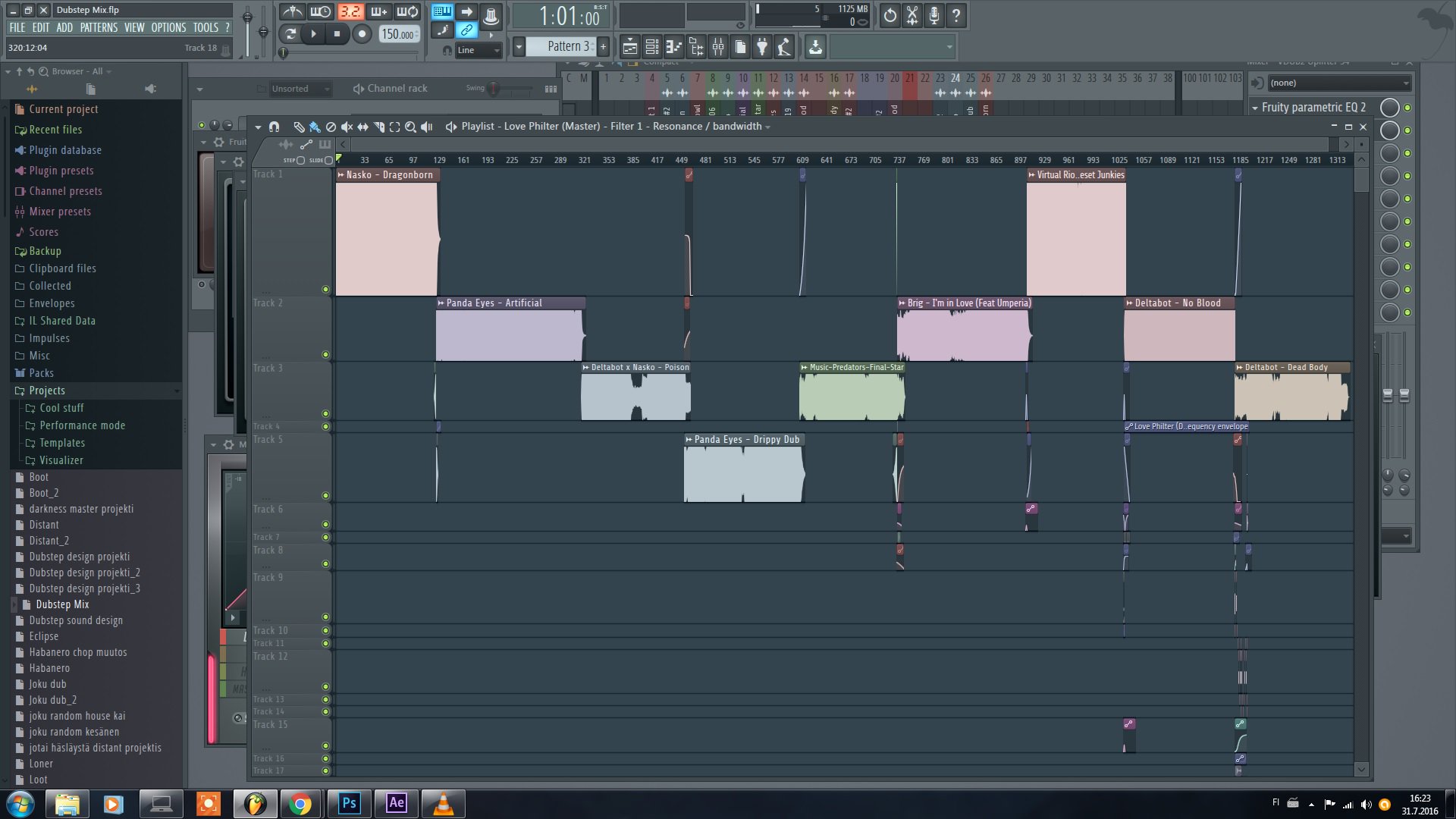The height and width of the screenshot is (819, 1456).
Task: Open the Line snap dropdown
Action: point(478,50)
